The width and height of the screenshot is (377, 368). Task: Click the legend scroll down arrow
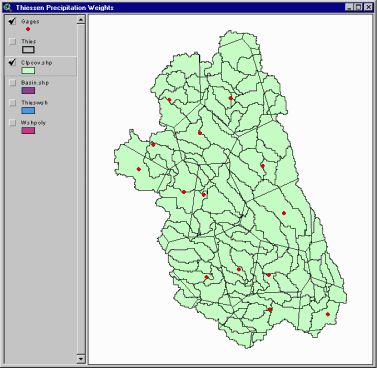[81, 359]
